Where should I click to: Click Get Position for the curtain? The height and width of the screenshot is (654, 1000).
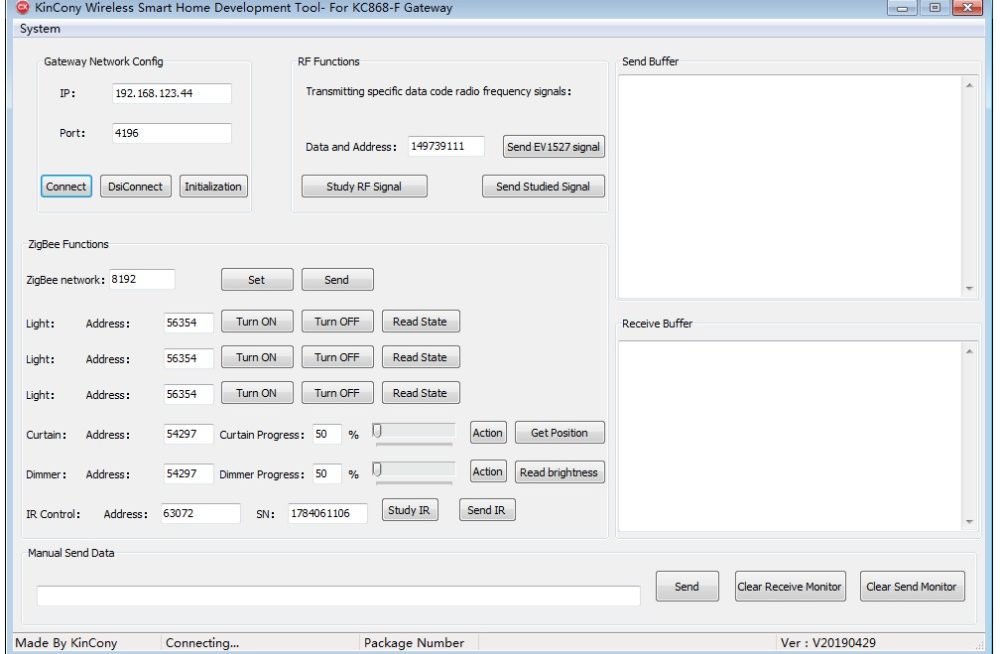coord(560,432)
